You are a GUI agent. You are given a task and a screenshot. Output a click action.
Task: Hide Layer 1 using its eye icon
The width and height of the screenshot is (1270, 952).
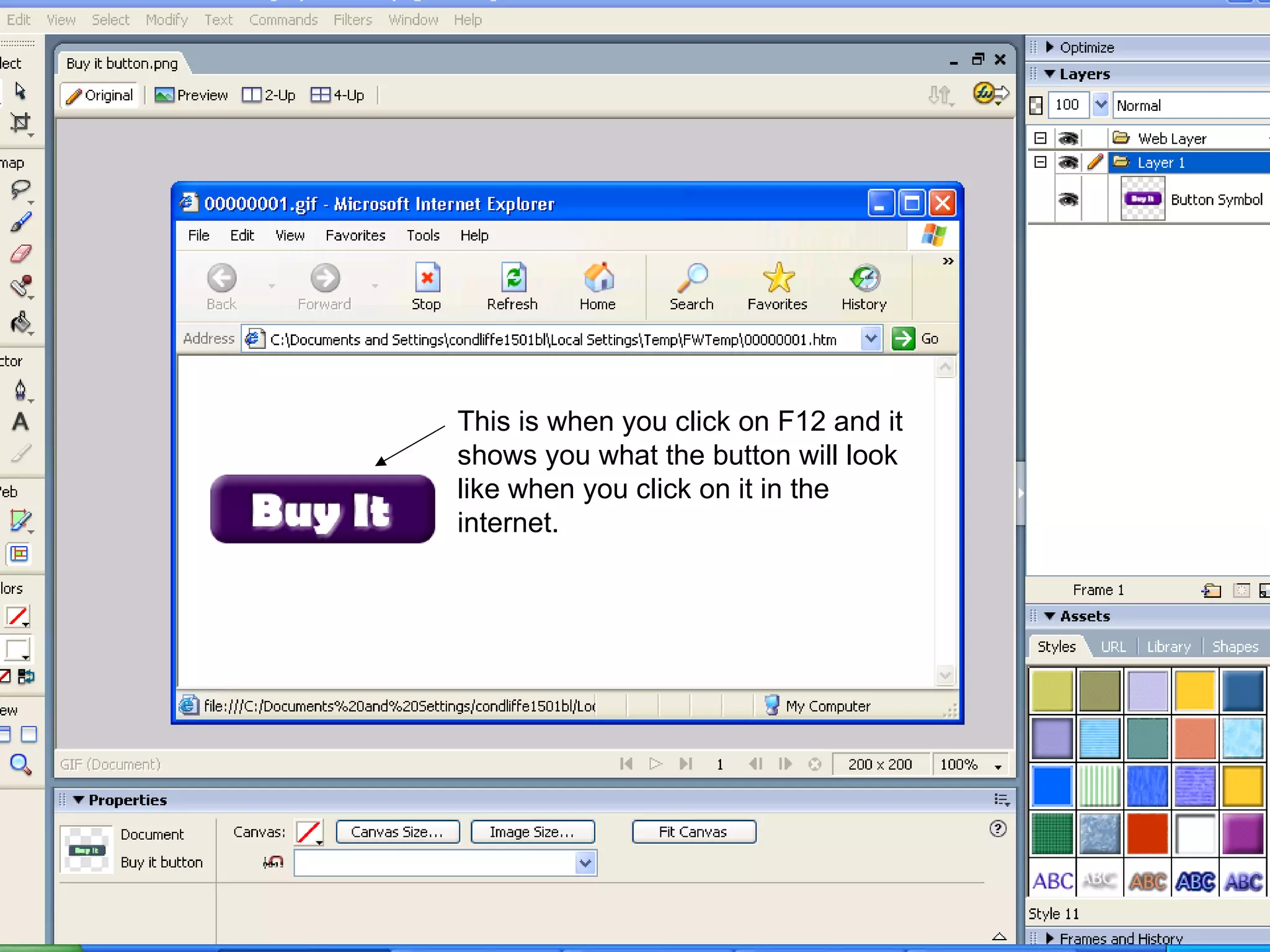click(x=1068, y=162)
